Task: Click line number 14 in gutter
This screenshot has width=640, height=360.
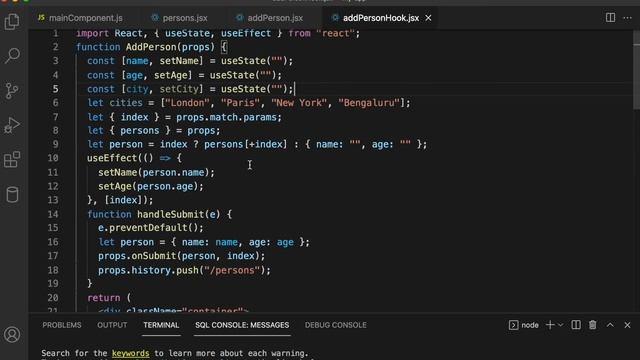Action: click(53, 214)
